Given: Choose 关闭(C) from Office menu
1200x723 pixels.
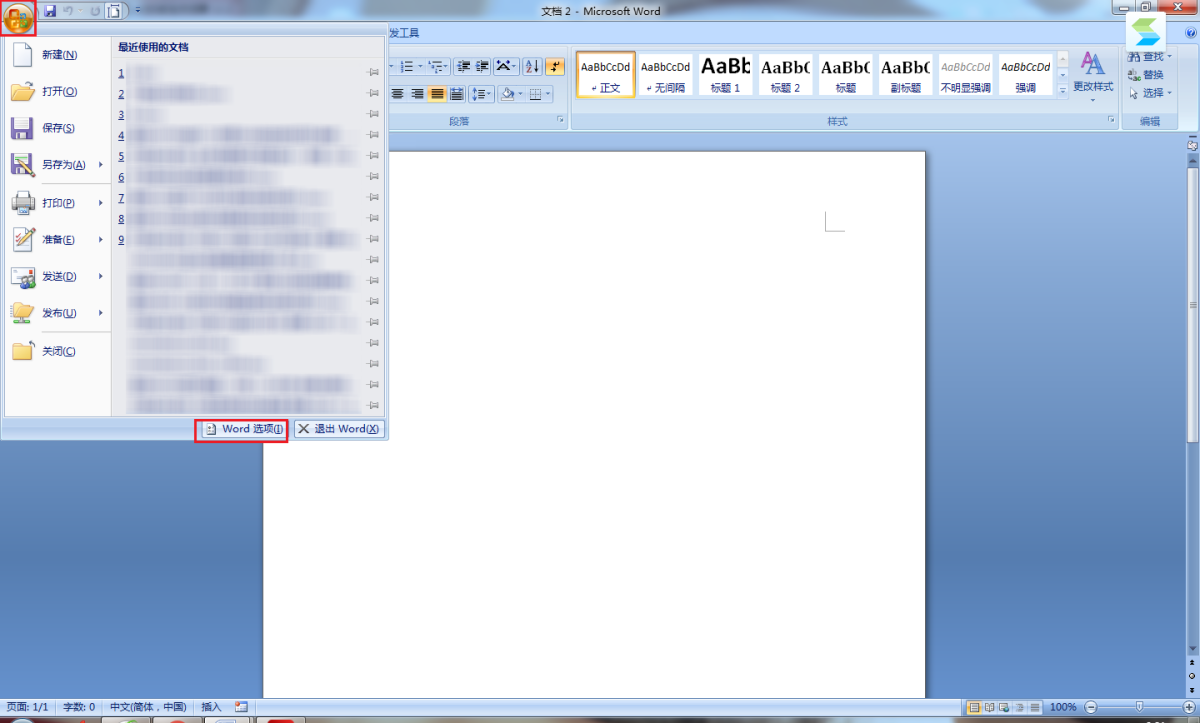Looking at the screenshot, I should pos(58,351).
